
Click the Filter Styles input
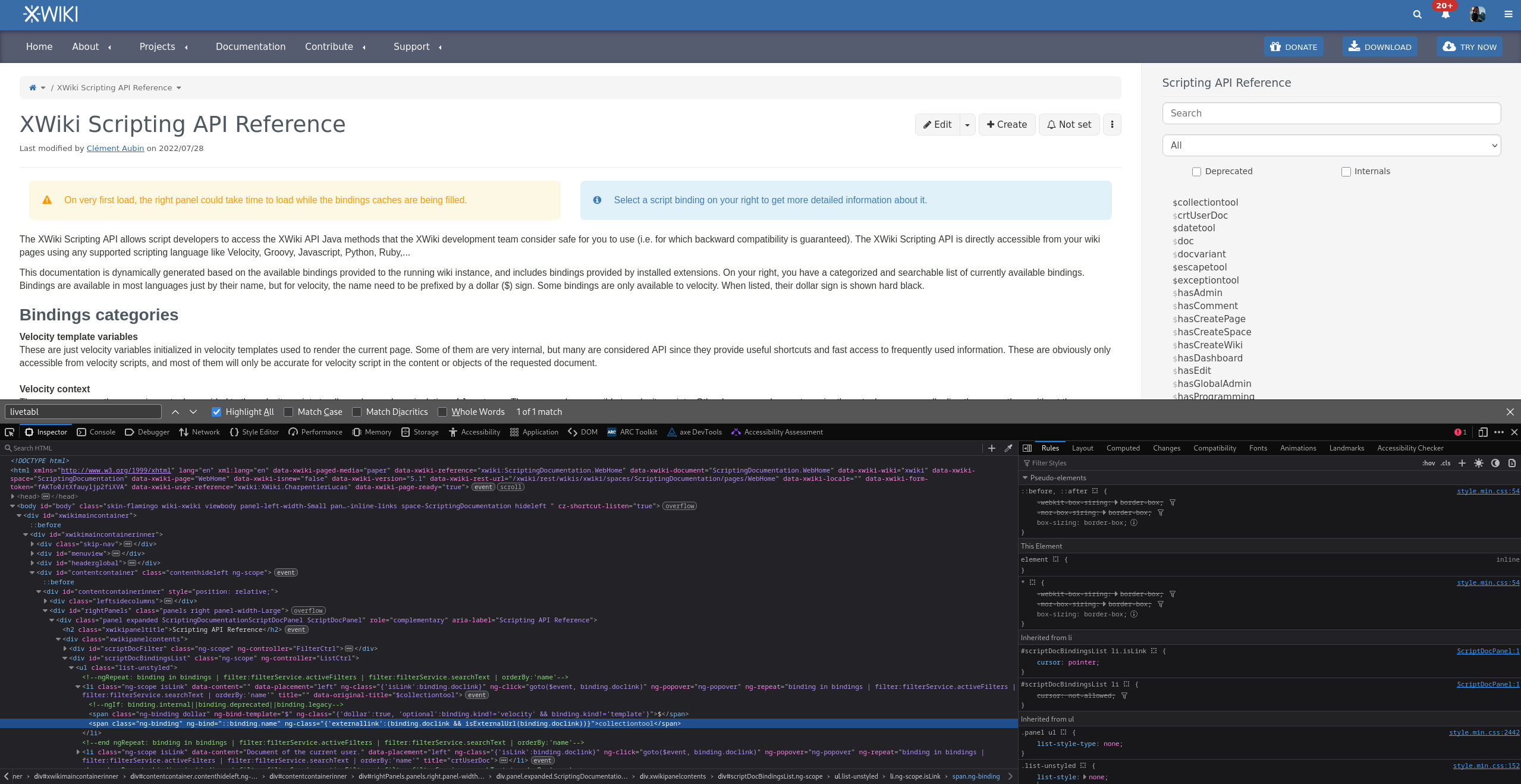pyautogui.click(x=1219, y=463)
